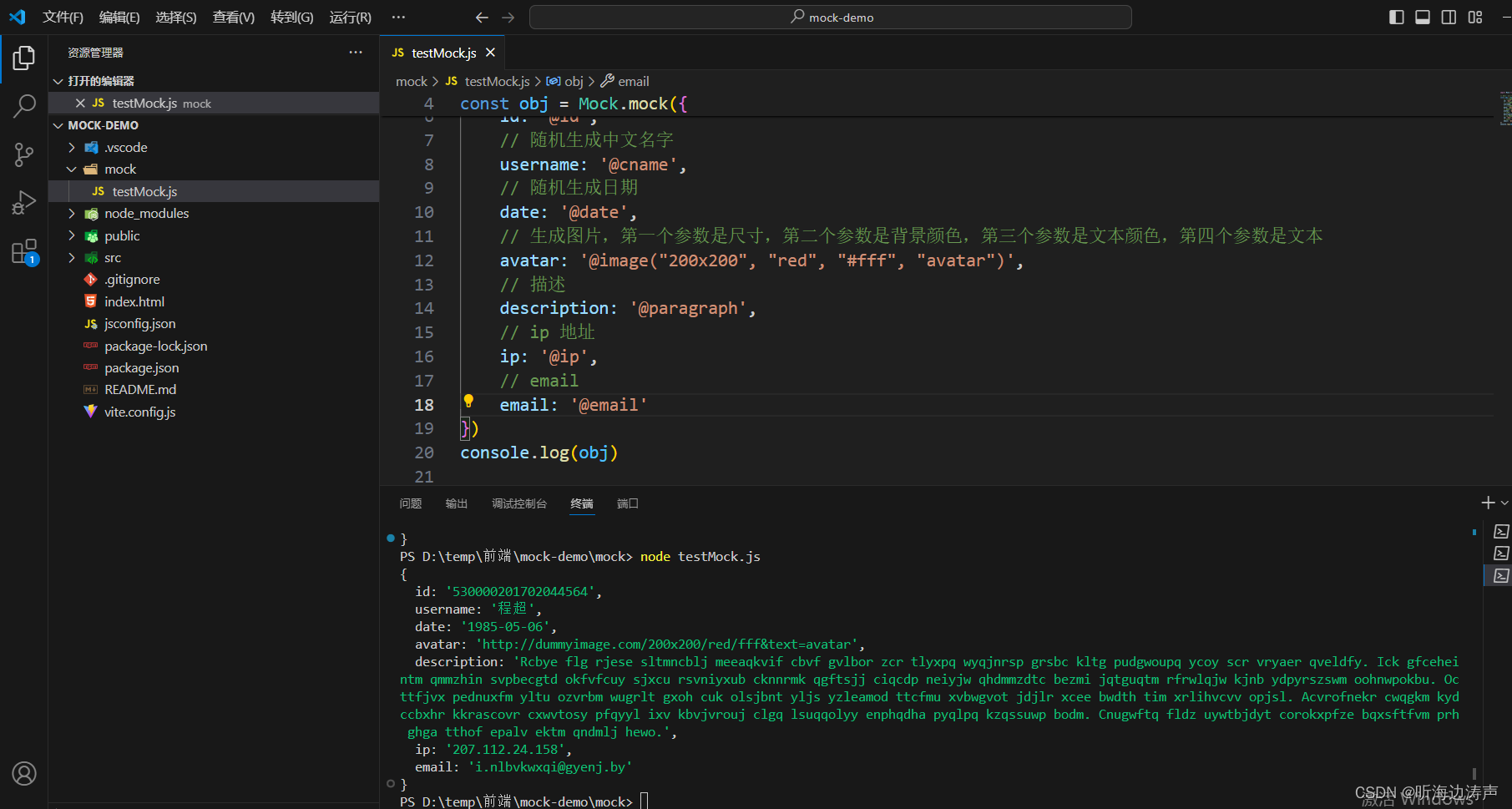This screenshot has height=809, width=1512.
Task: Open the Extensions view icon
Action: (24, 251)
